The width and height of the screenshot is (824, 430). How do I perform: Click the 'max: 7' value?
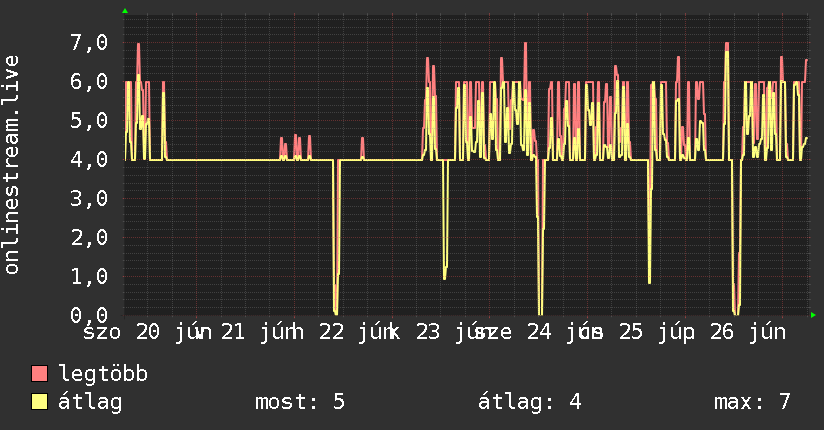click(752, 402)
